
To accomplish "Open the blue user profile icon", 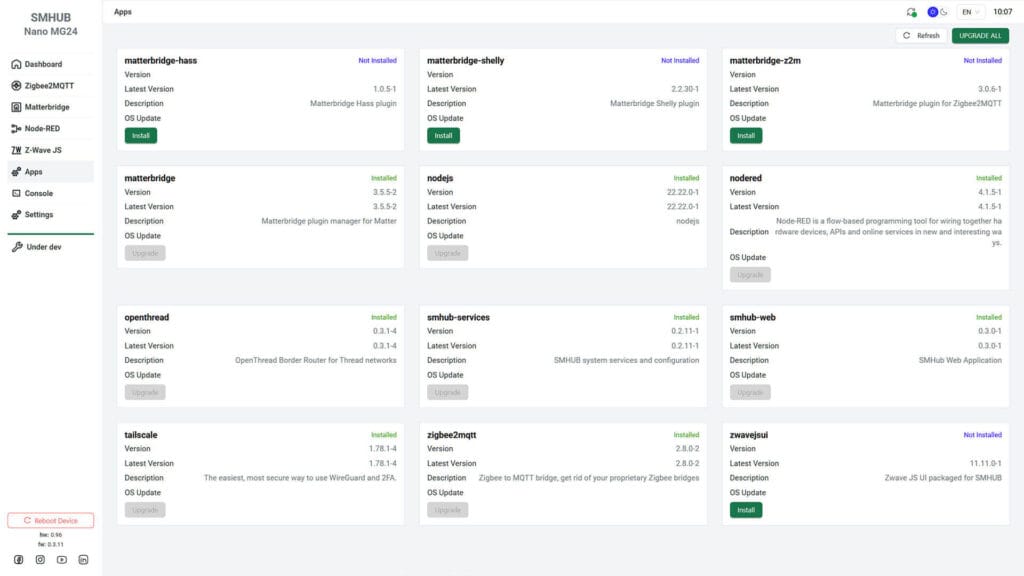I will (x=932, y=11).
